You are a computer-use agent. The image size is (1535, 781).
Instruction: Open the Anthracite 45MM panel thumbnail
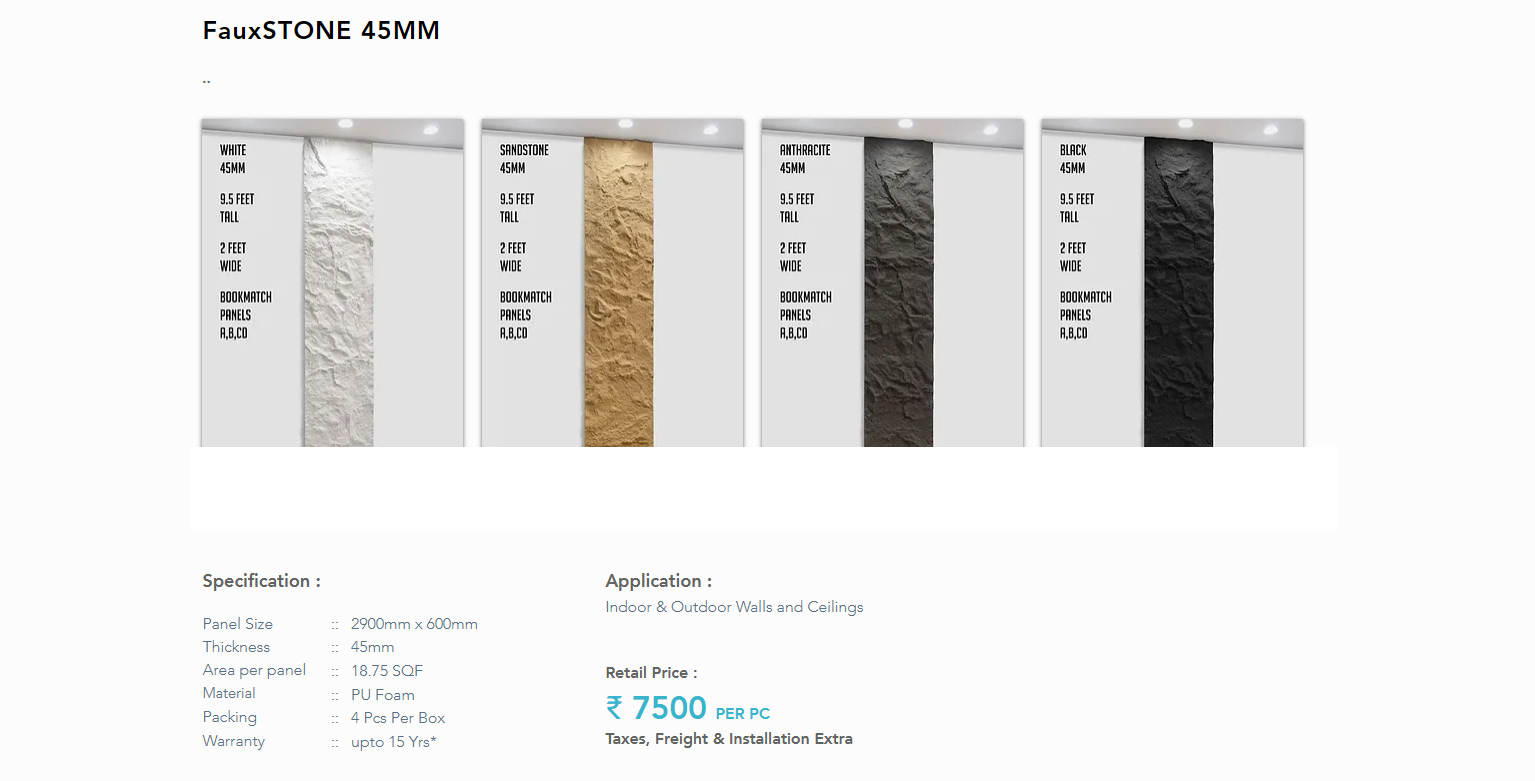click(892, 283)
